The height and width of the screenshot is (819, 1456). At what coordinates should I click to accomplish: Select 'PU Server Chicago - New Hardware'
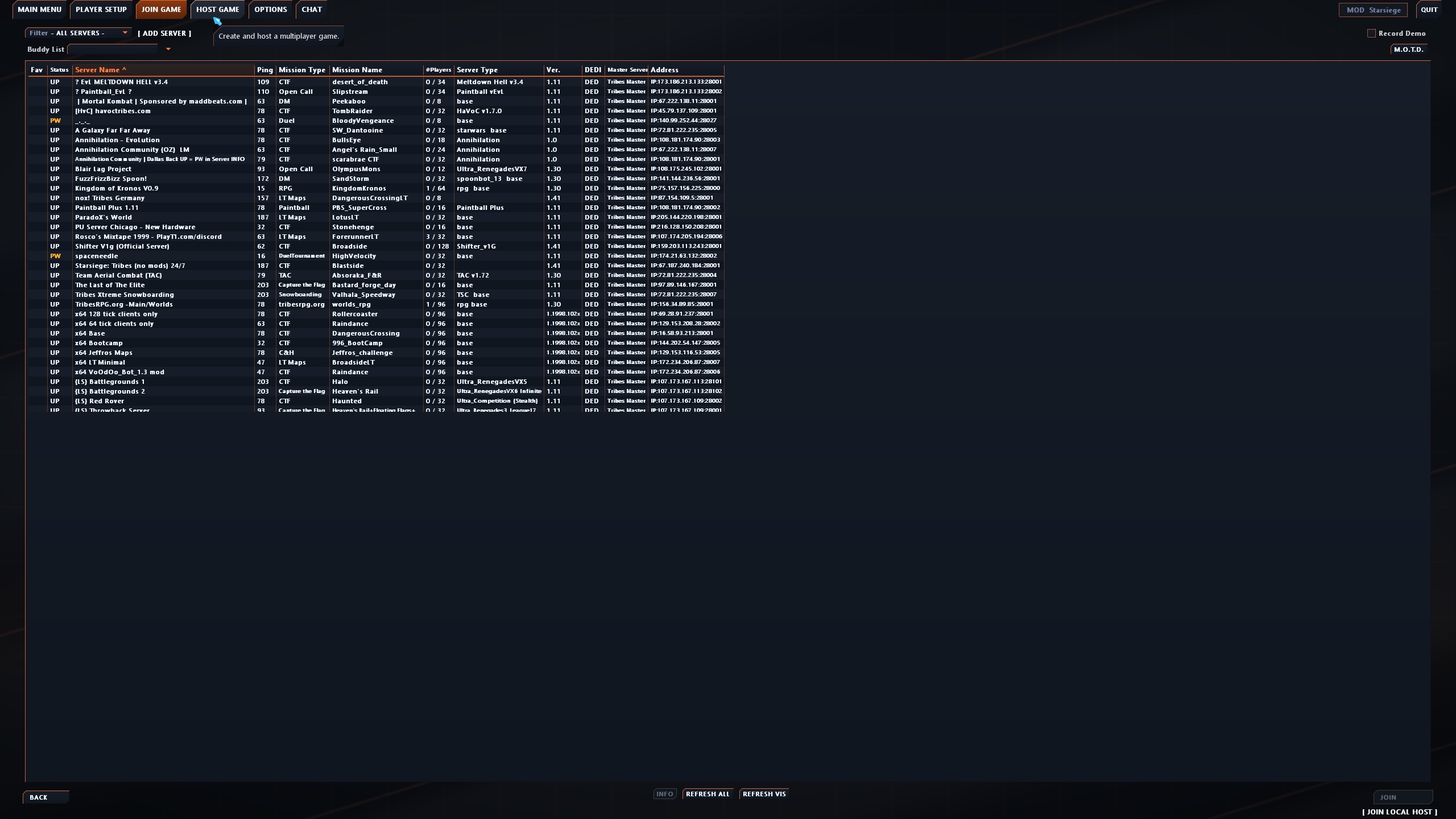(x=376, y=227)
